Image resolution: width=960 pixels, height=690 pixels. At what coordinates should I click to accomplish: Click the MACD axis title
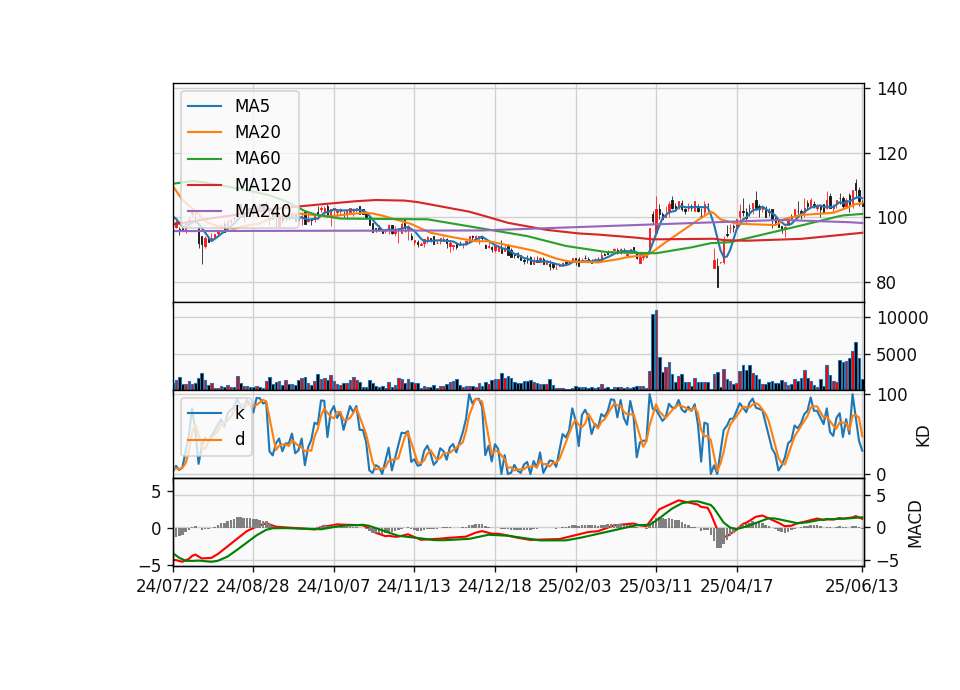[915, 524]
